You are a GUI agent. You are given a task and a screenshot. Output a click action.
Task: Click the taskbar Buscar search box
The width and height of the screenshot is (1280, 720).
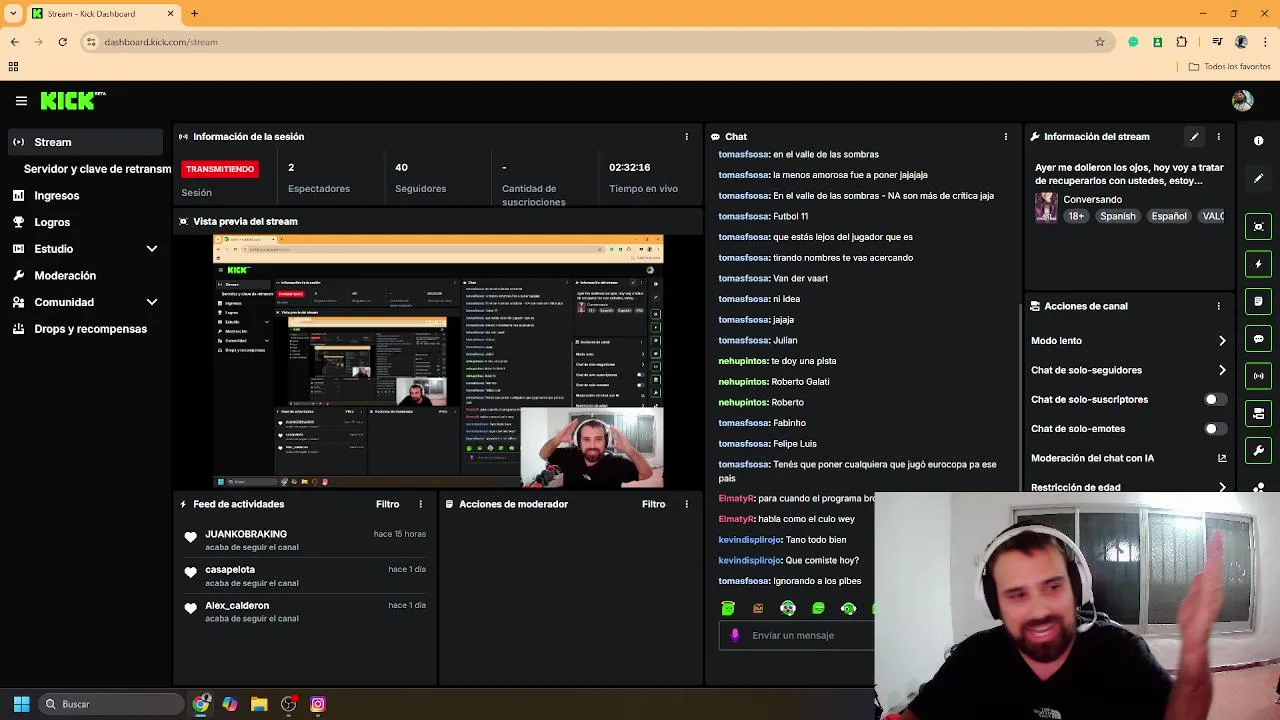(x=110, y=704)
